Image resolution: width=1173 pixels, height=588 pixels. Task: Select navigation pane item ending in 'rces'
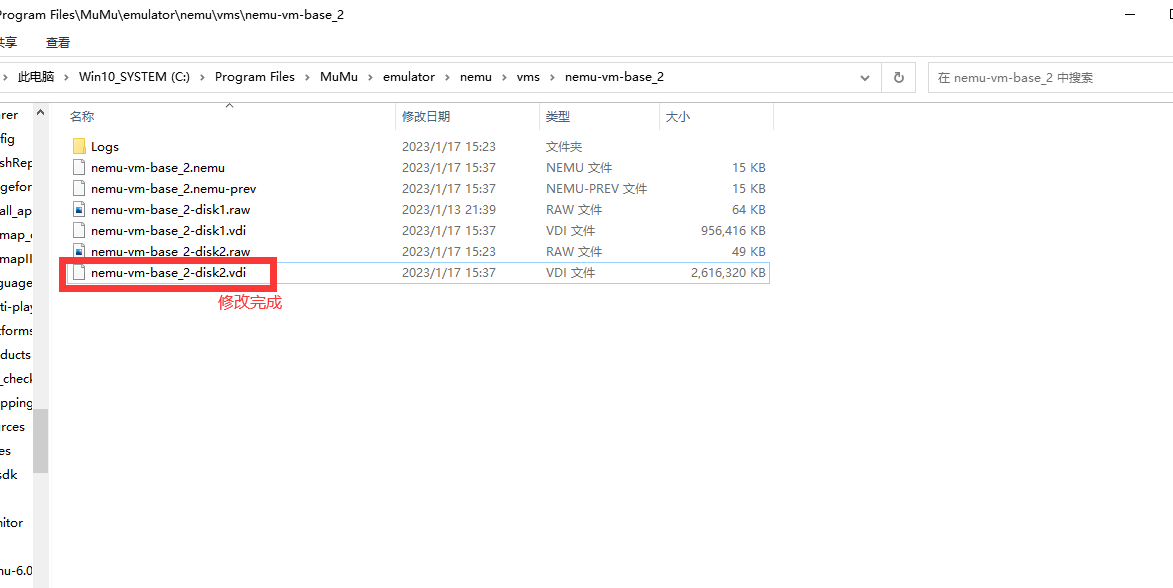click(13, 426)
